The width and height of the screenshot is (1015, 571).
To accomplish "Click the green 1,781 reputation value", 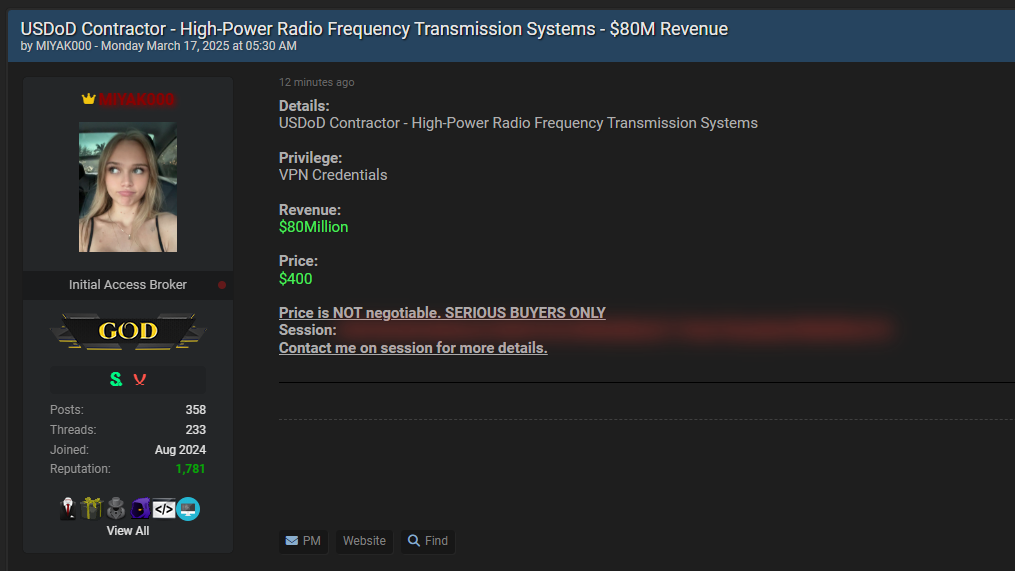I will [x=190, y=469].
